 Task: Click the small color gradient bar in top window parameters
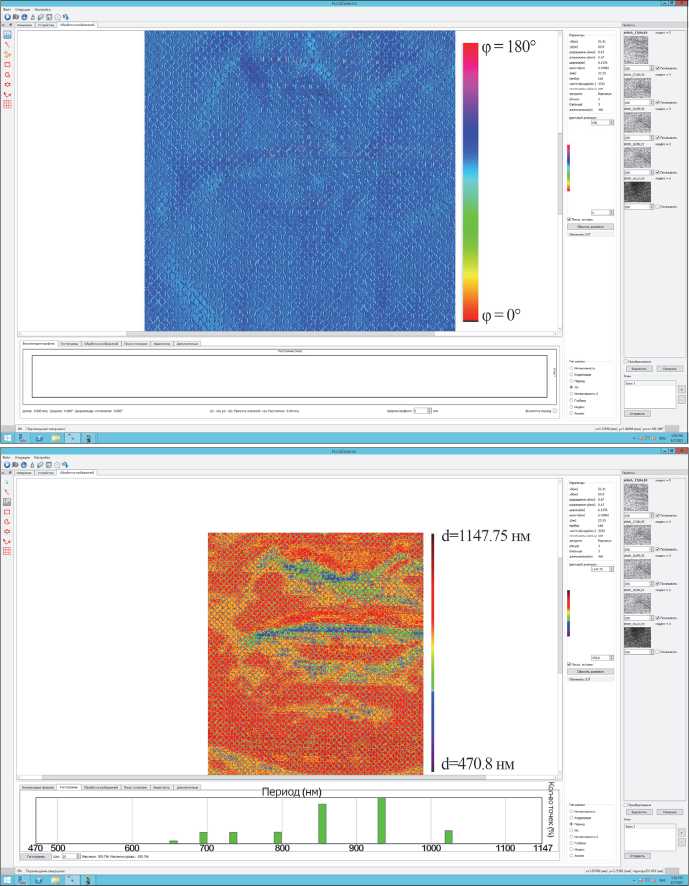tap(569, 168)
